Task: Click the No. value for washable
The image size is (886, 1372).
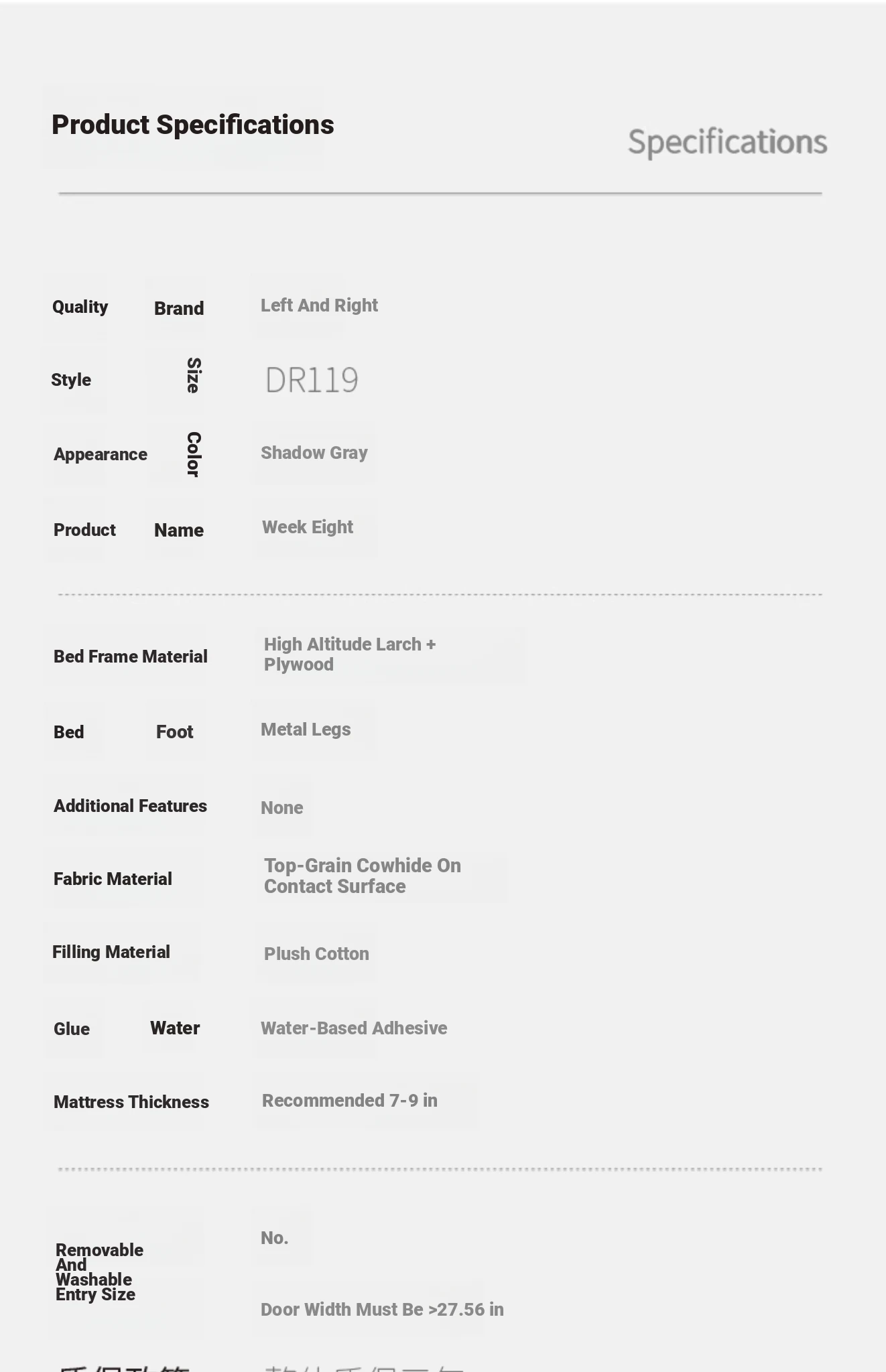Action: [x=275, y=1238]
